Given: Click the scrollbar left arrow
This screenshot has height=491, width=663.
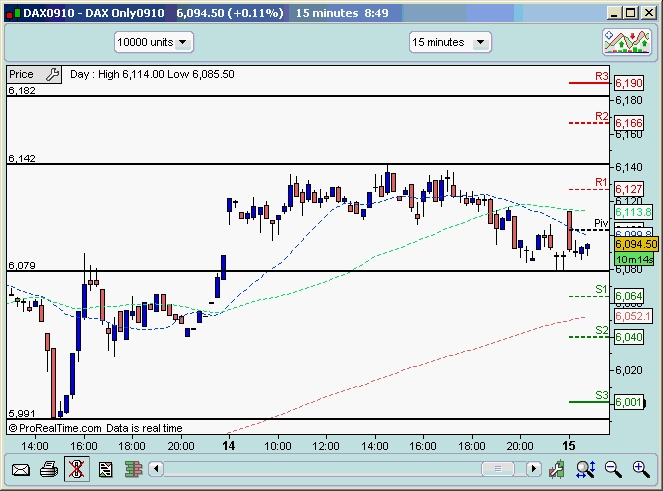Looking at the screenshot, I should (156, 469).
